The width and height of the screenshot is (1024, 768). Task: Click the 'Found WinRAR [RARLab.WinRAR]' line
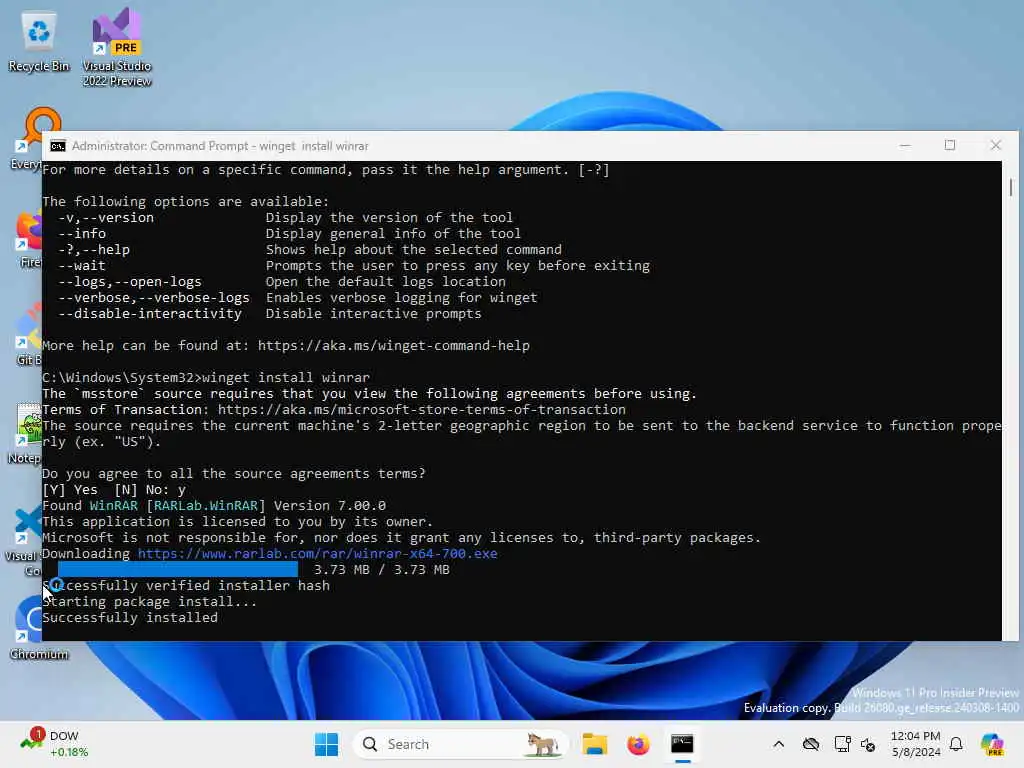(214, 505)
